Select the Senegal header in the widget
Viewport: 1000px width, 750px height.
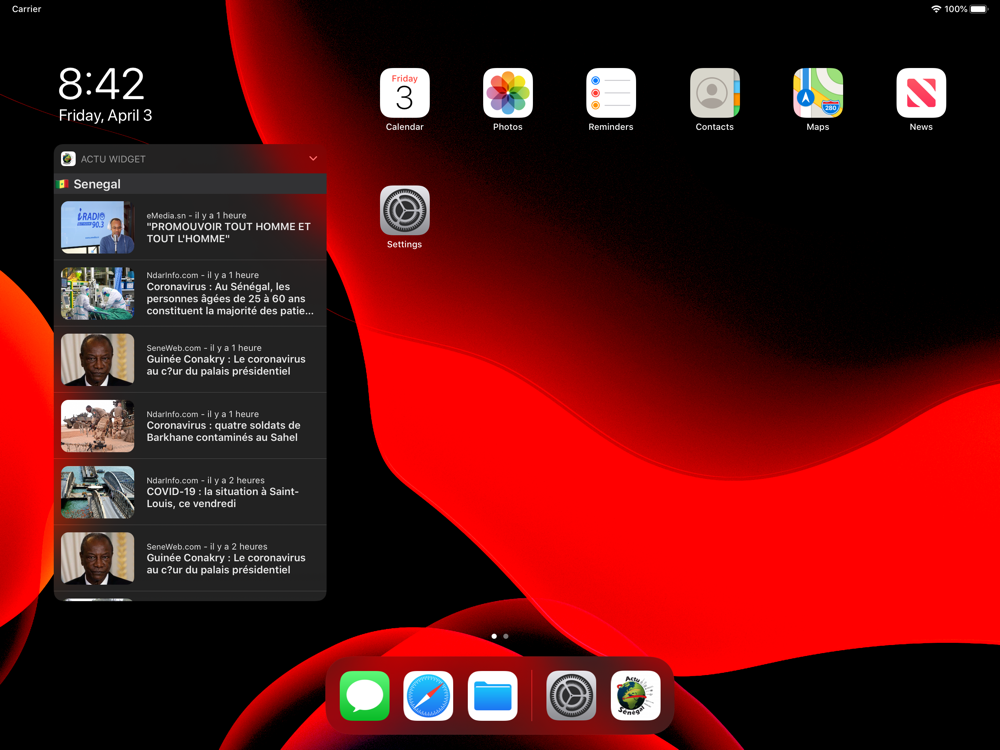[190, 184]
